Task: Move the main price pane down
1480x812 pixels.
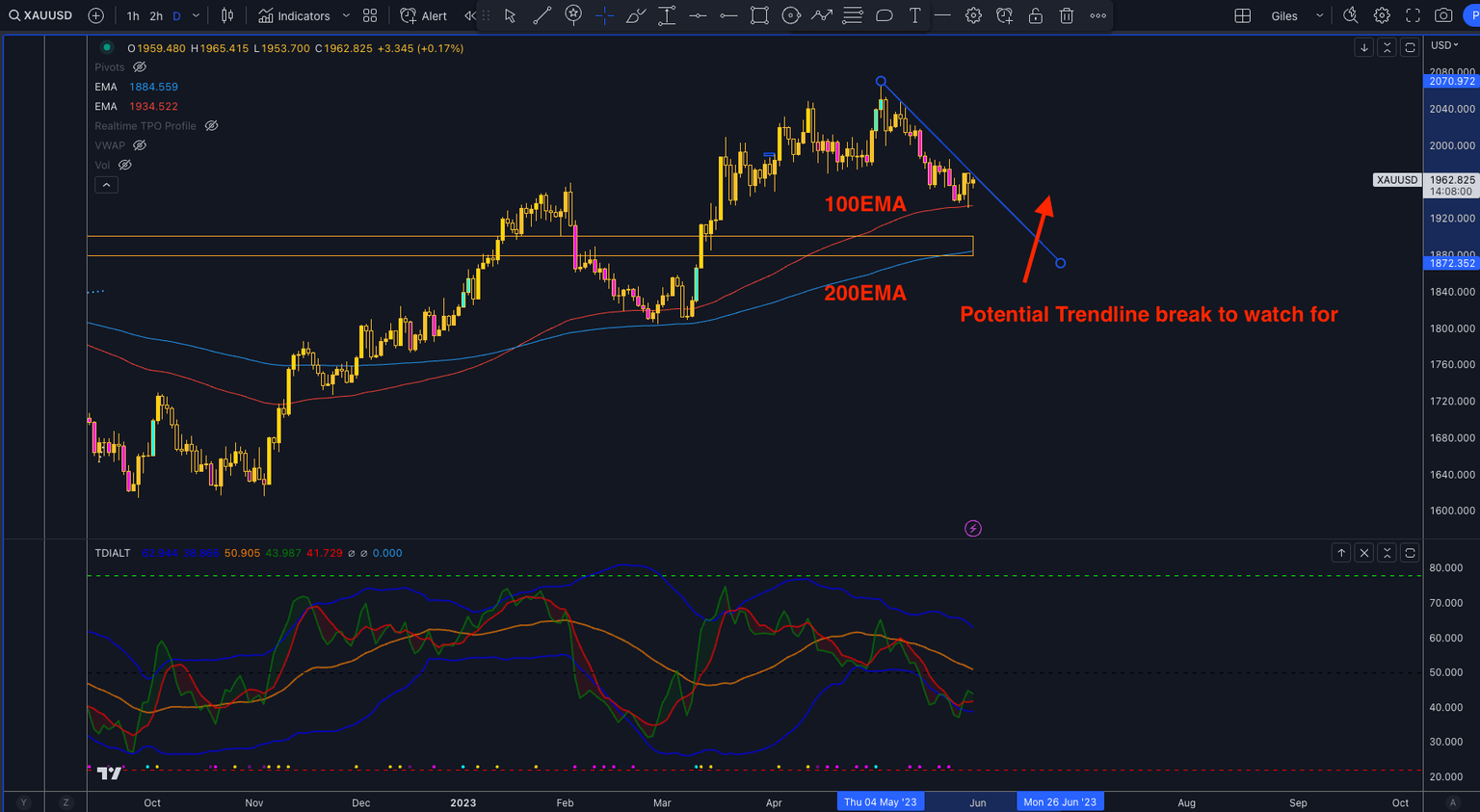Action: [x=1364, y=47]
